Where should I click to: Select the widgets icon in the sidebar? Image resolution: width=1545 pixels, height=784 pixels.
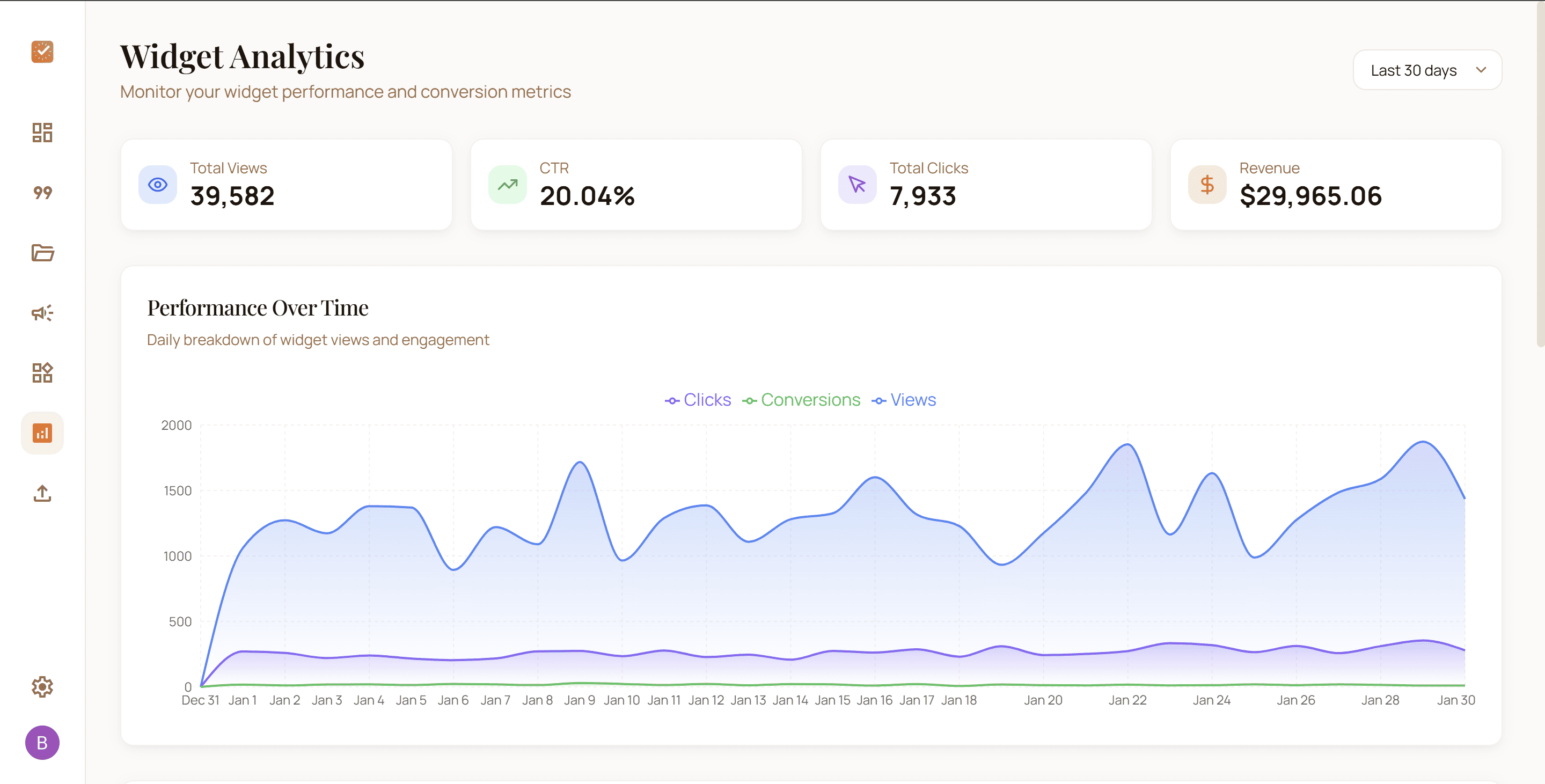pos(42,372)
